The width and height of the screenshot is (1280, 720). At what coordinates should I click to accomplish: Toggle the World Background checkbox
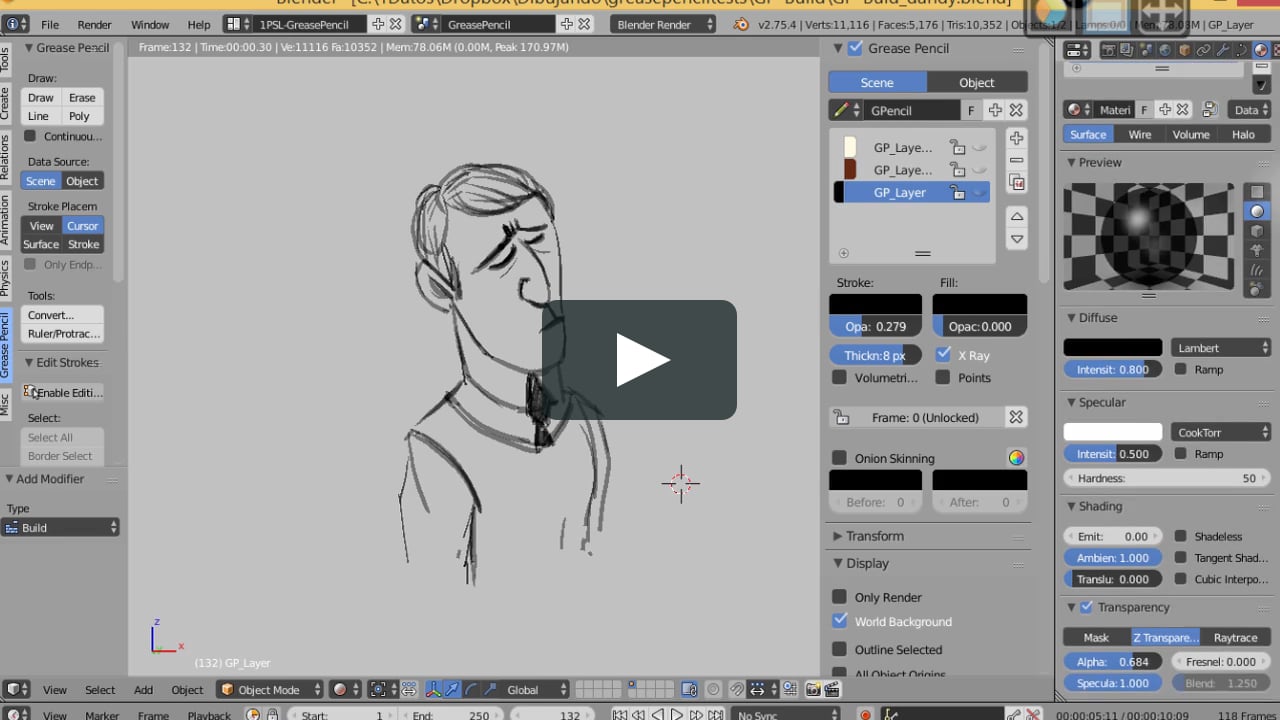[x=839, y=621]
